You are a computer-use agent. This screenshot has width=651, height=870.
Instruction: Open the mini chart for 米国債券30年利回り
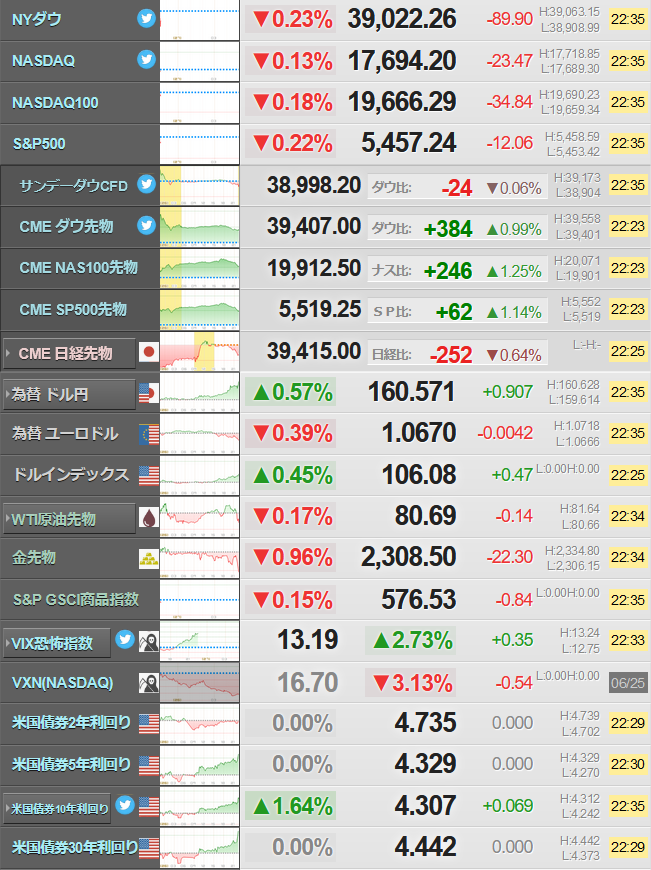coord(199,847)
